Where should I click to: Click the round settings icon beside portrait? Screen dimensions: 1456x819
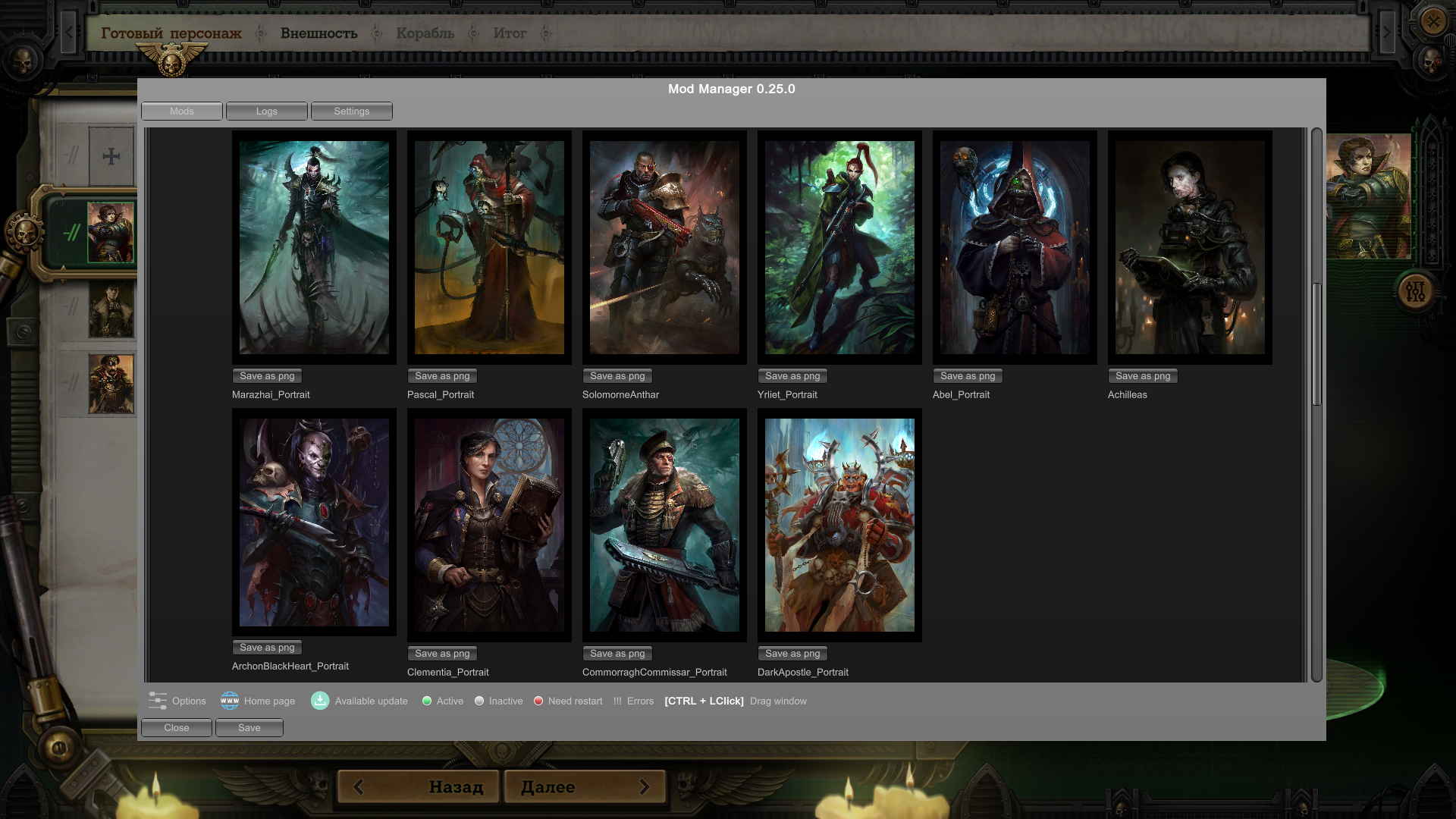click(x=1416, y=291)
